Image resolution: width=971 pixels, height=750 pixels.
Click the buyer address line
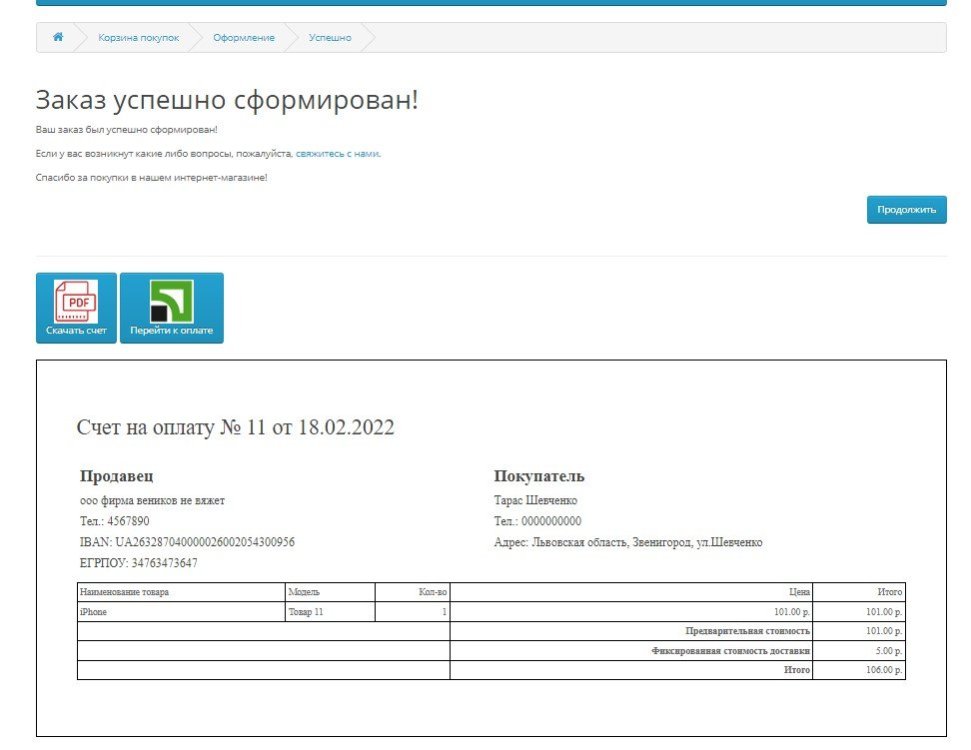(x=628, y=542)
